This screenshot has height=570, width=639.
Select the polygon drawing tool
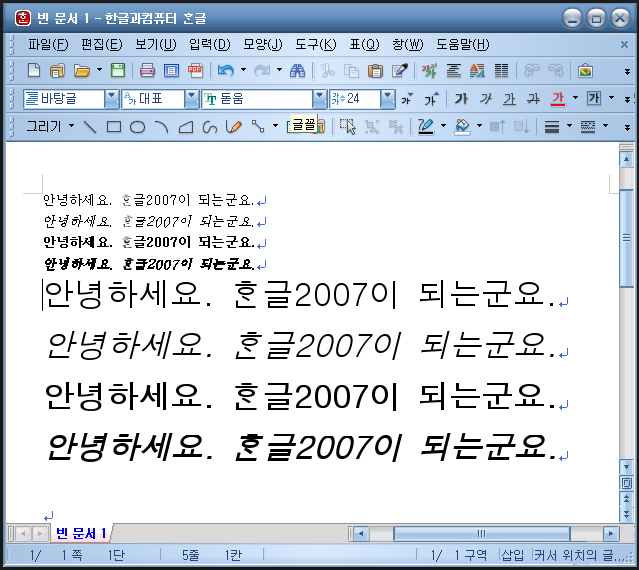pyautogui.click(x=186, y=127)
